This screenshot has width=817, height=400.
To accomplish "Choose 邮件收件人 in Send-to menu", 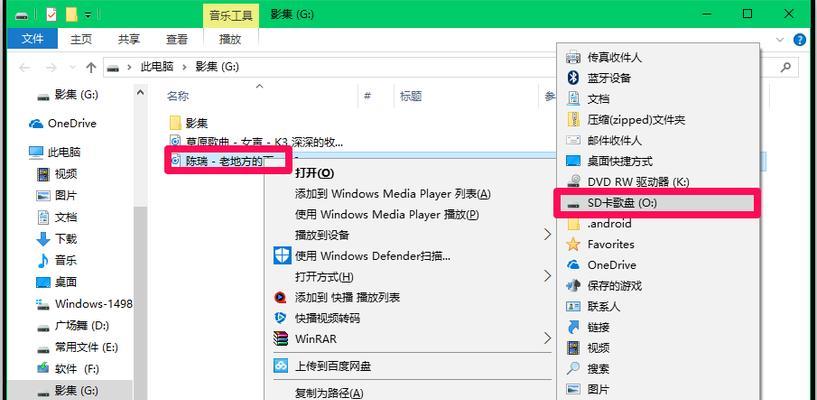I will point(615,141).
